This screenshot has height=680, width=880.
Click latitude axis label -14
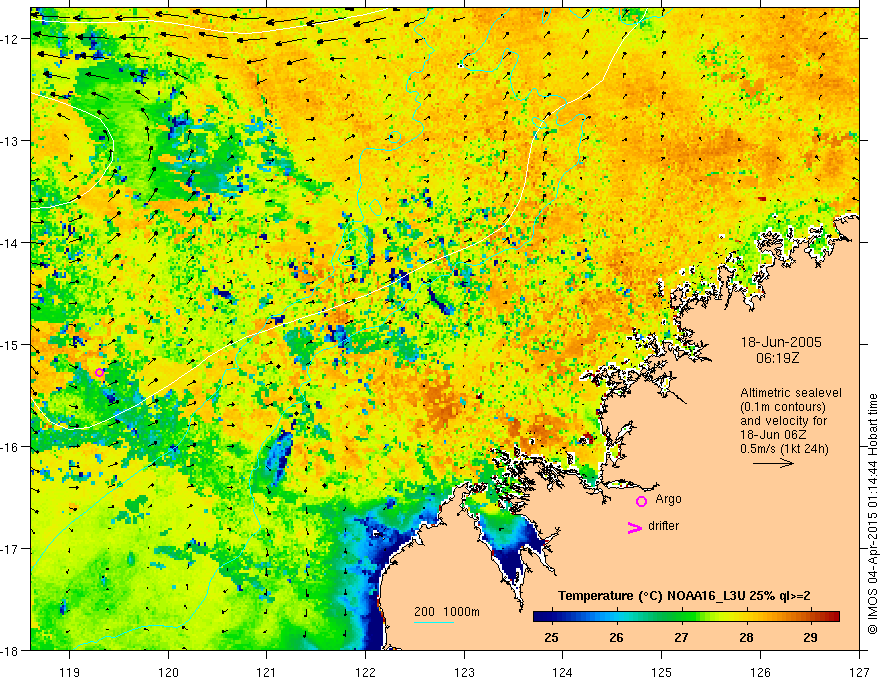coord(11,243)
